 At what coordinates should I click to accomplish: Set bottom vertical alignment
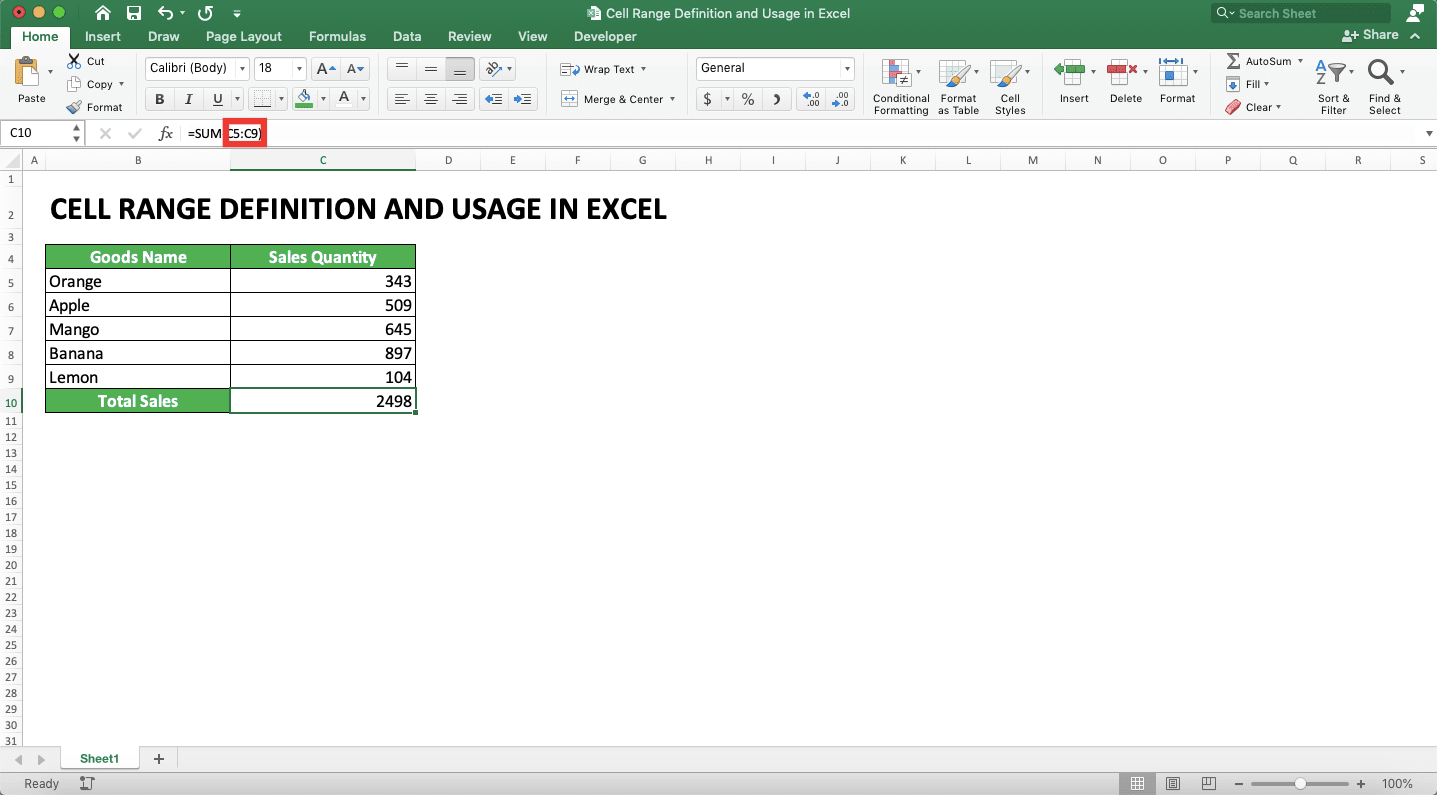[460, 69]
